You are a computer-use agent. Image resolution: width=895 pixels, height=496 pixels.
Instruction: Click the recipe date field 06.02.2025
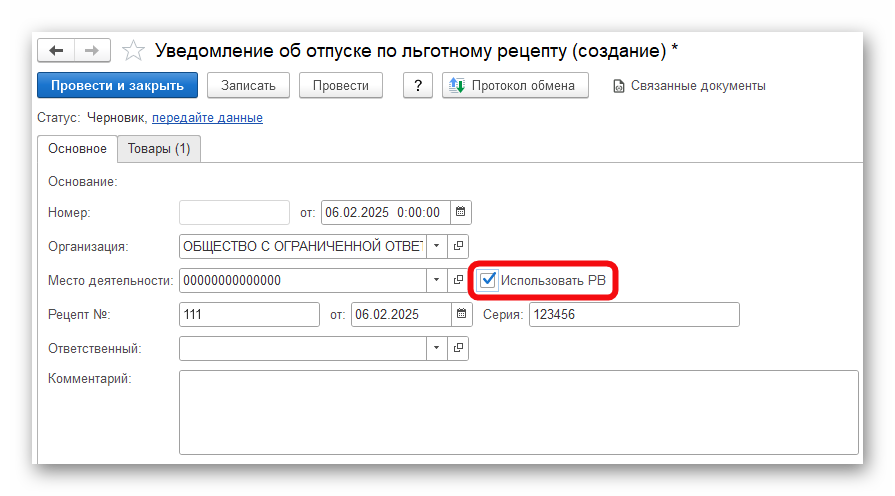point(401,314)
